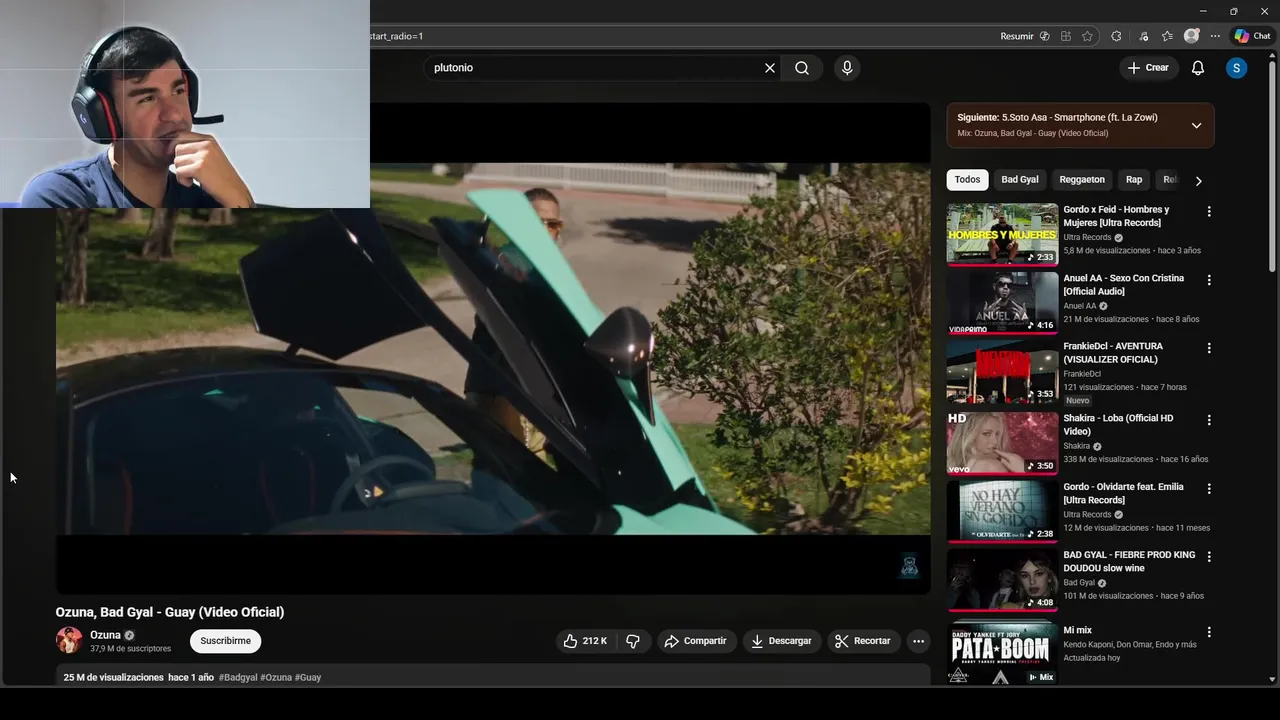The height and width of the screenshot is (720, 1280).
Task: Select the Reggaeton filter chip
Action: (x=1082, y=180)
